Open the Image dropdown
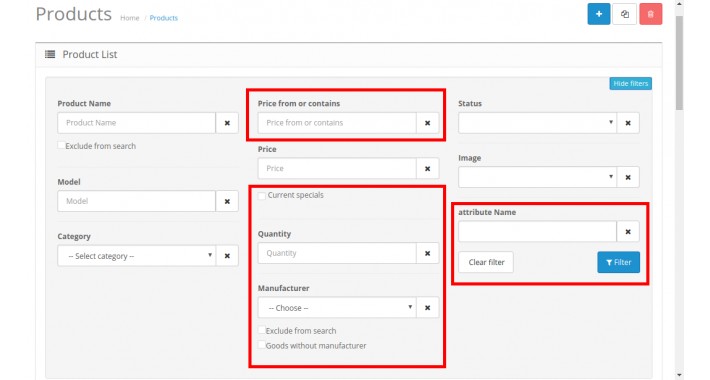The width and height of the screenshot is (710, 380). (x=537, y=177)
